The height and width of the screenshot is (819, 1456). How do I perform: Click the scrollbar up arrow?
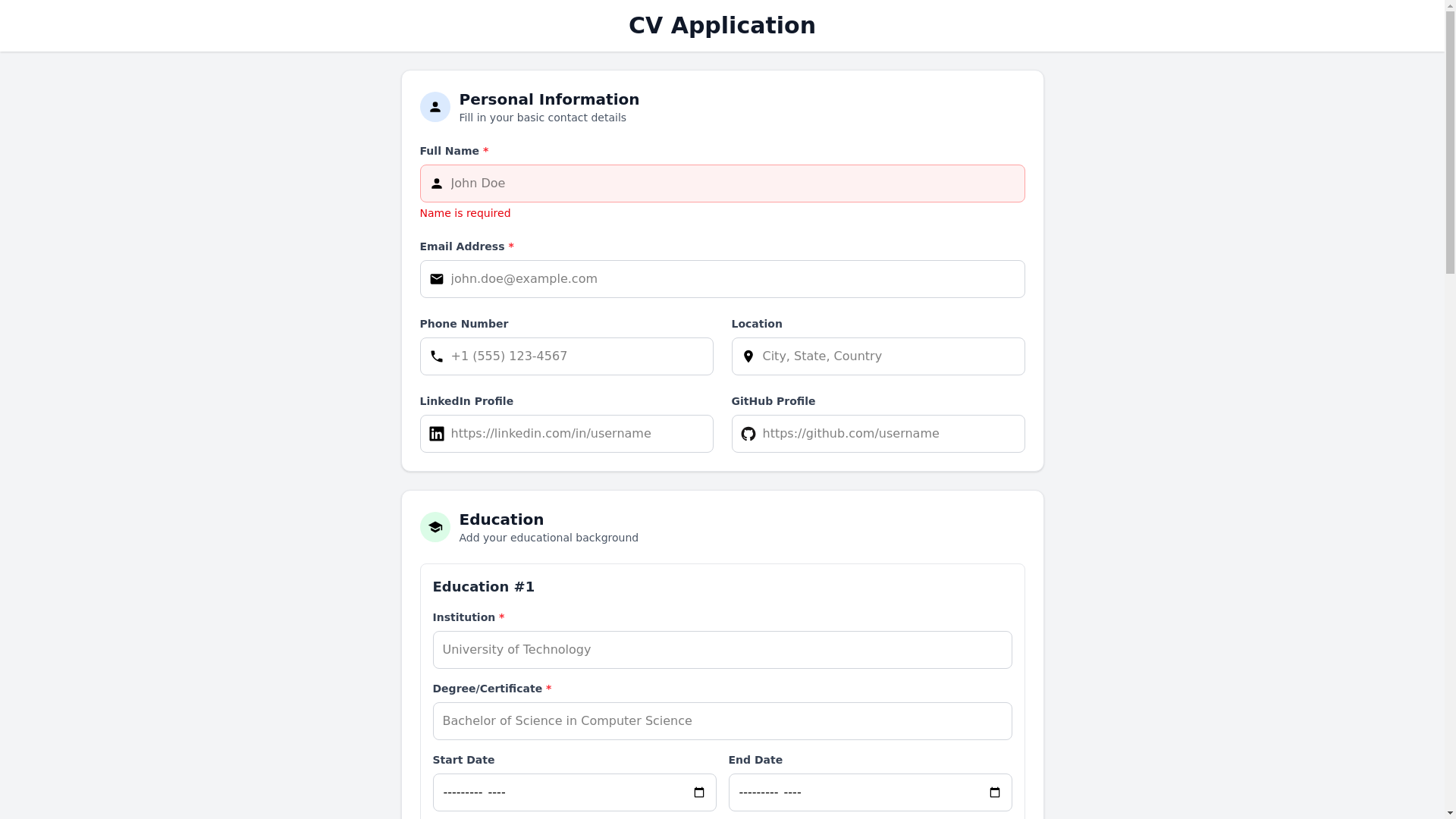(x=1450, y=6)
